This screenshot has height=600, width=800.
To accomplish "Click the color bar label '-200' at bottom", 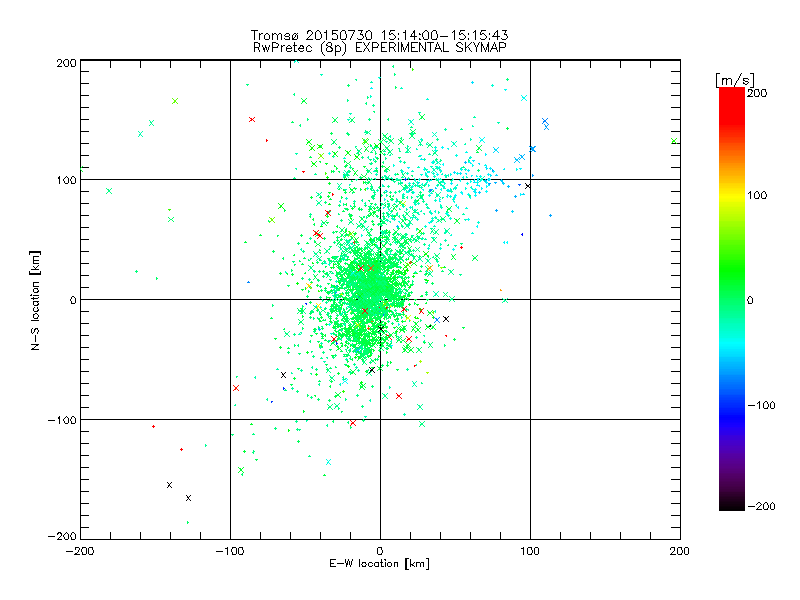I will (x=761, y=506).
